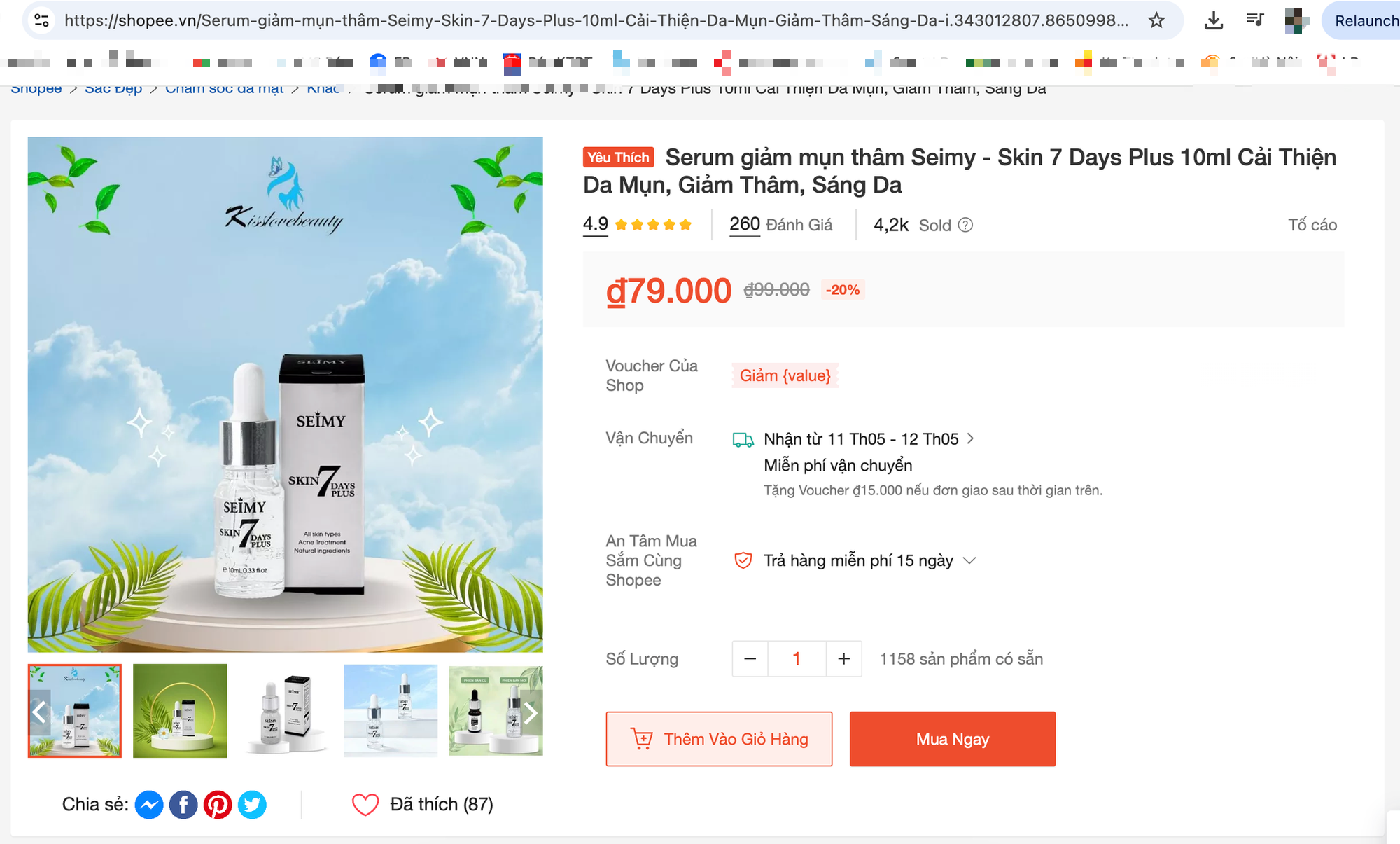Share the product on Pinterest
The image size is (1400, 844).
(x=218, y=805)
